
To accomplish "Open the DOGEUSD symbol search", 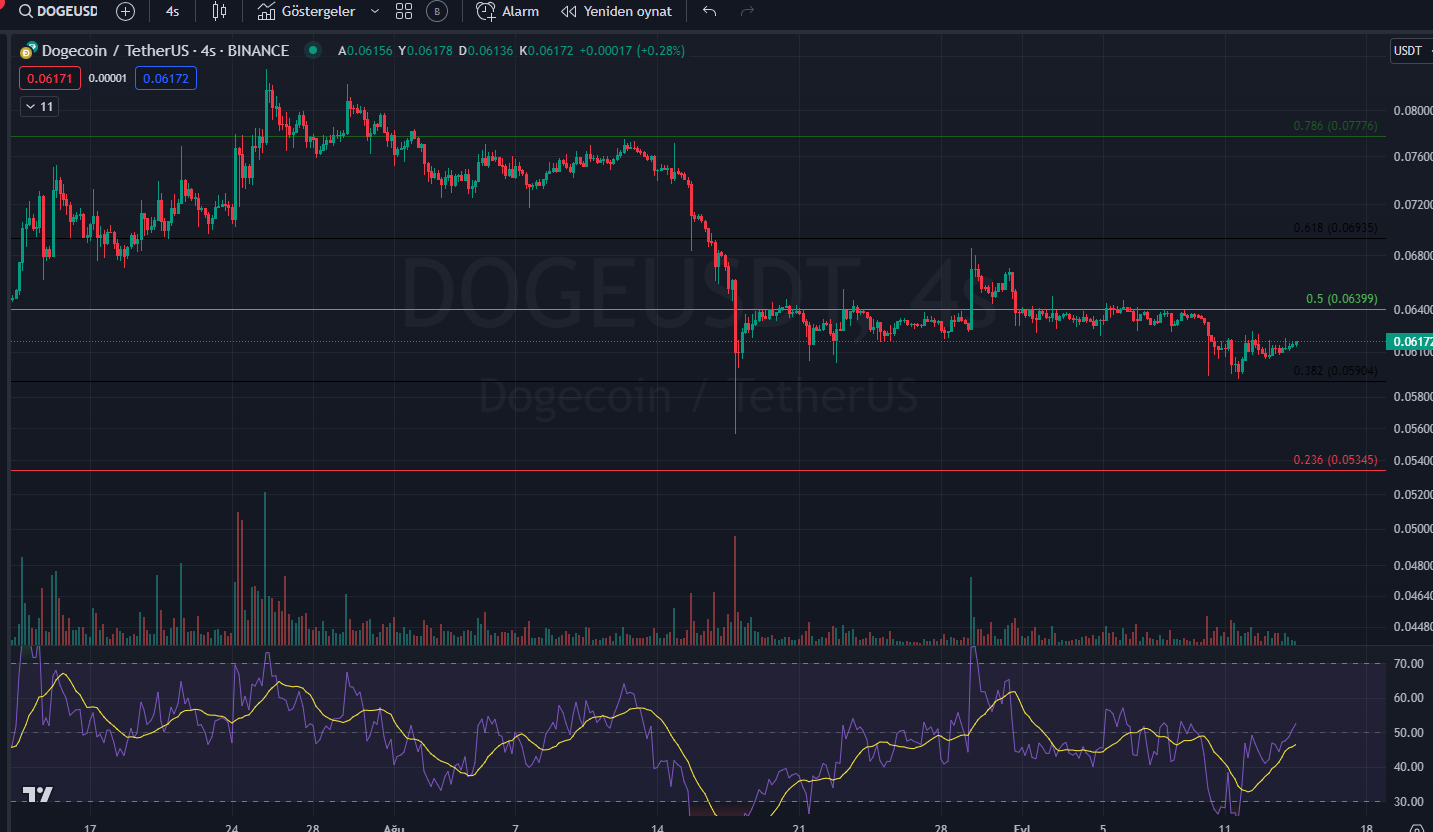I will tap(58, 12).
